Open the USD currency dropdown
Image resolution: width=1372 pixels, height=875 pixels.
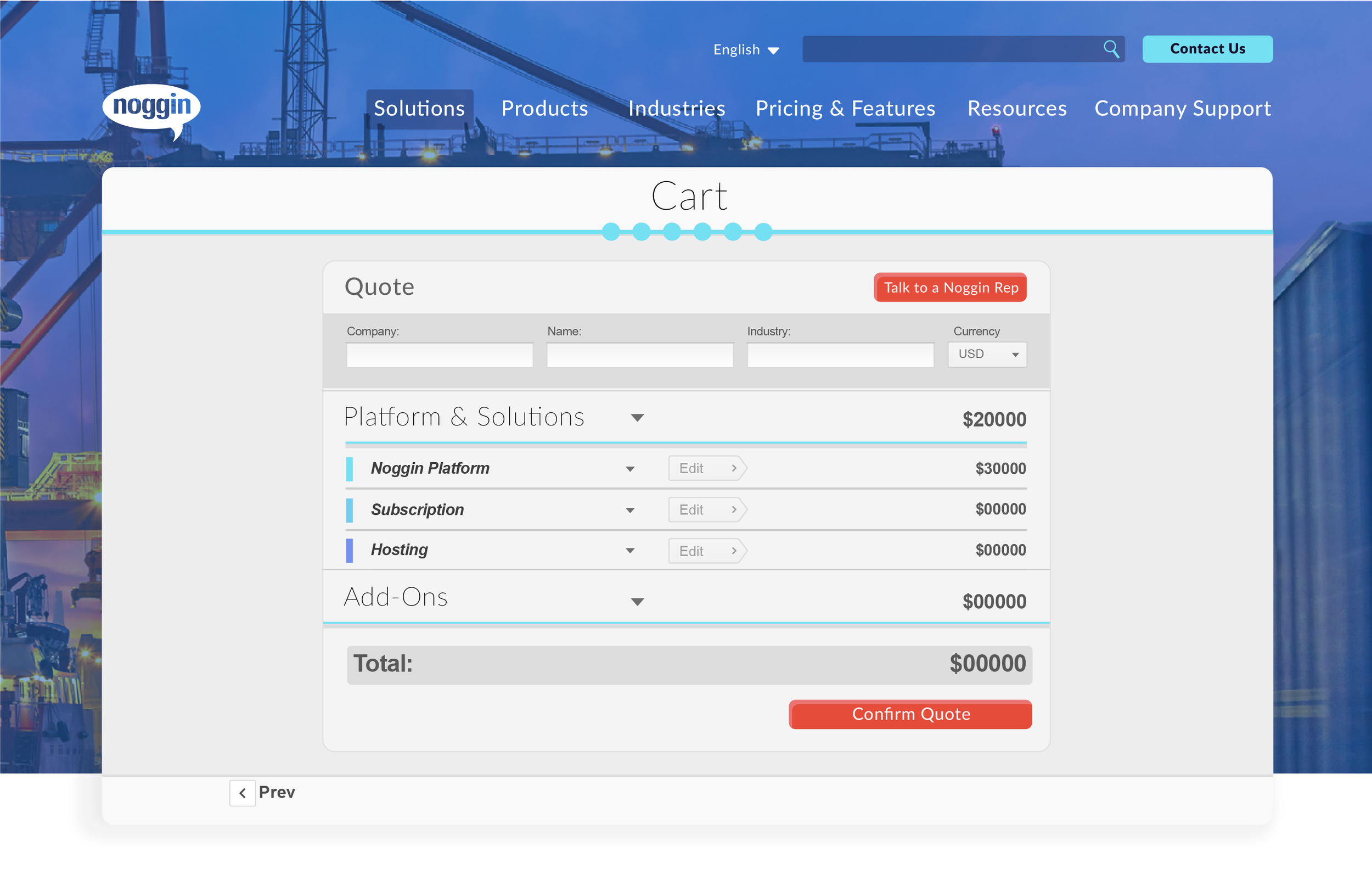[986, 354]
